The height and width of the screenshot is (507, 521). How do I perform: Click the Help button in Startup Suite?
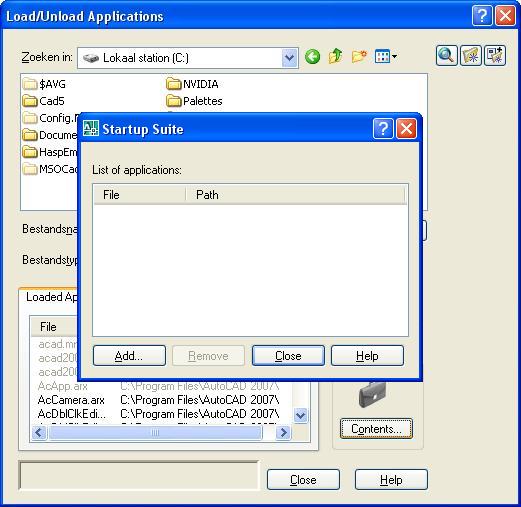click(x=367, y=356)
